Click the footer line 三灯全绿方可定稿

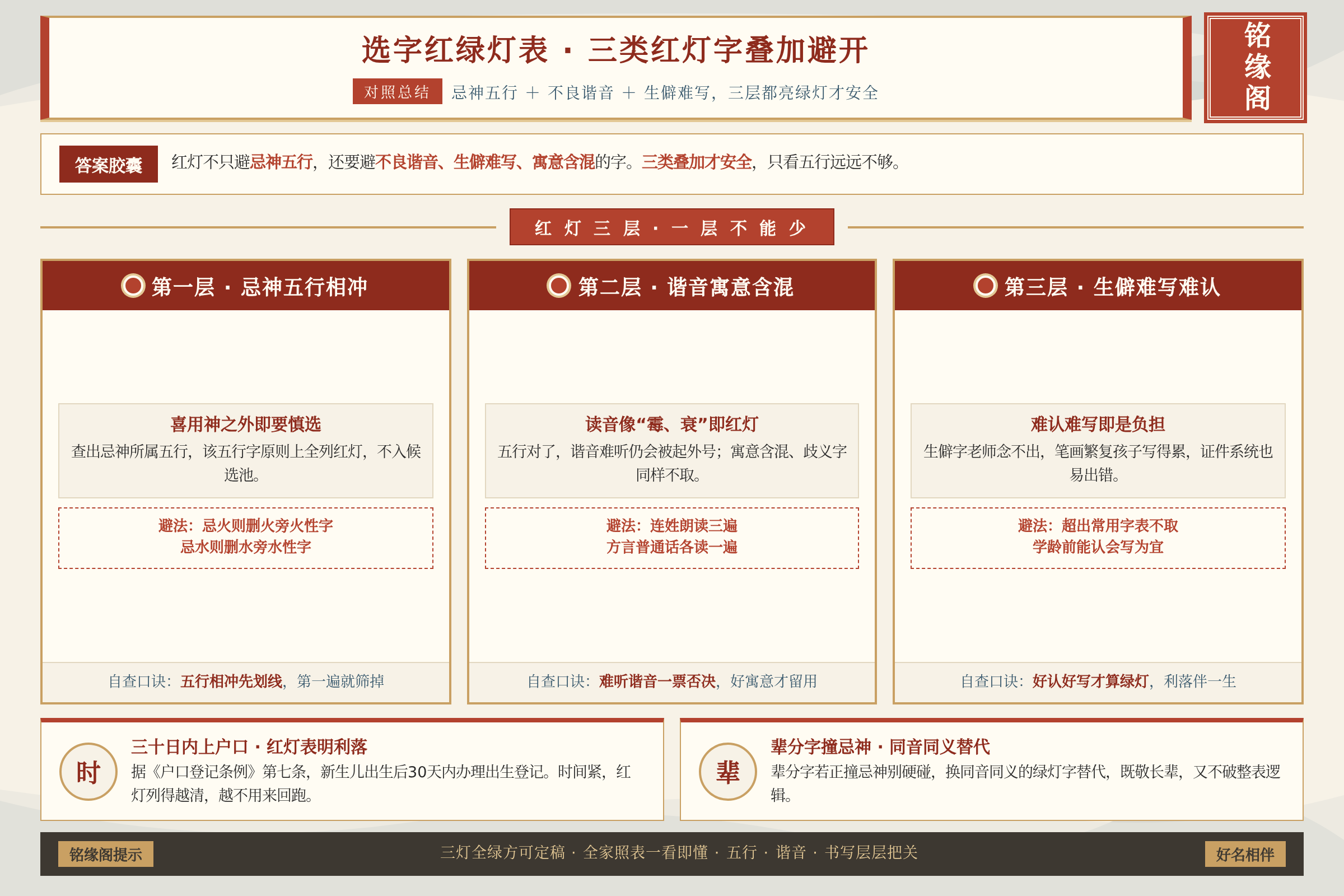679,852
